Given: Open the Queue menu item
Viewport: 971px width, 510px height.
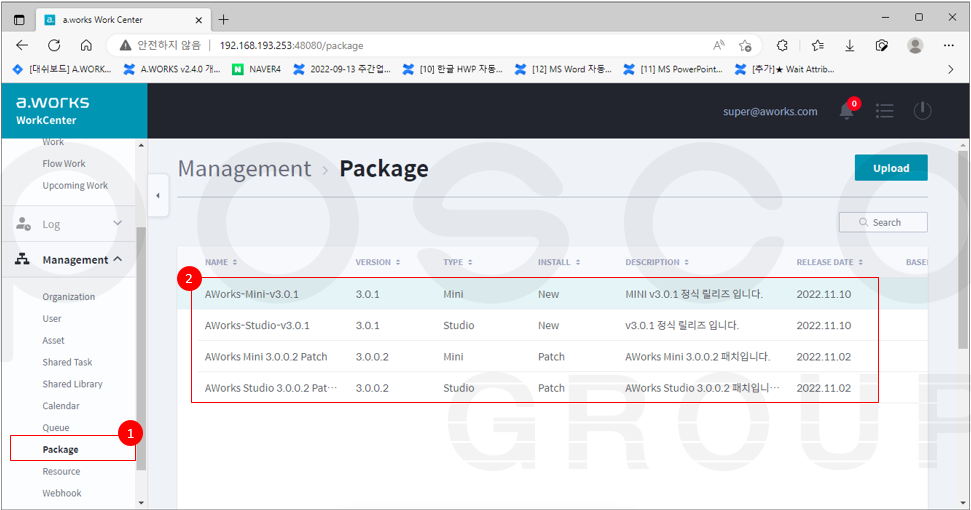Looking at the screenshot, I should pyautogui.click(x=56, y=428).
